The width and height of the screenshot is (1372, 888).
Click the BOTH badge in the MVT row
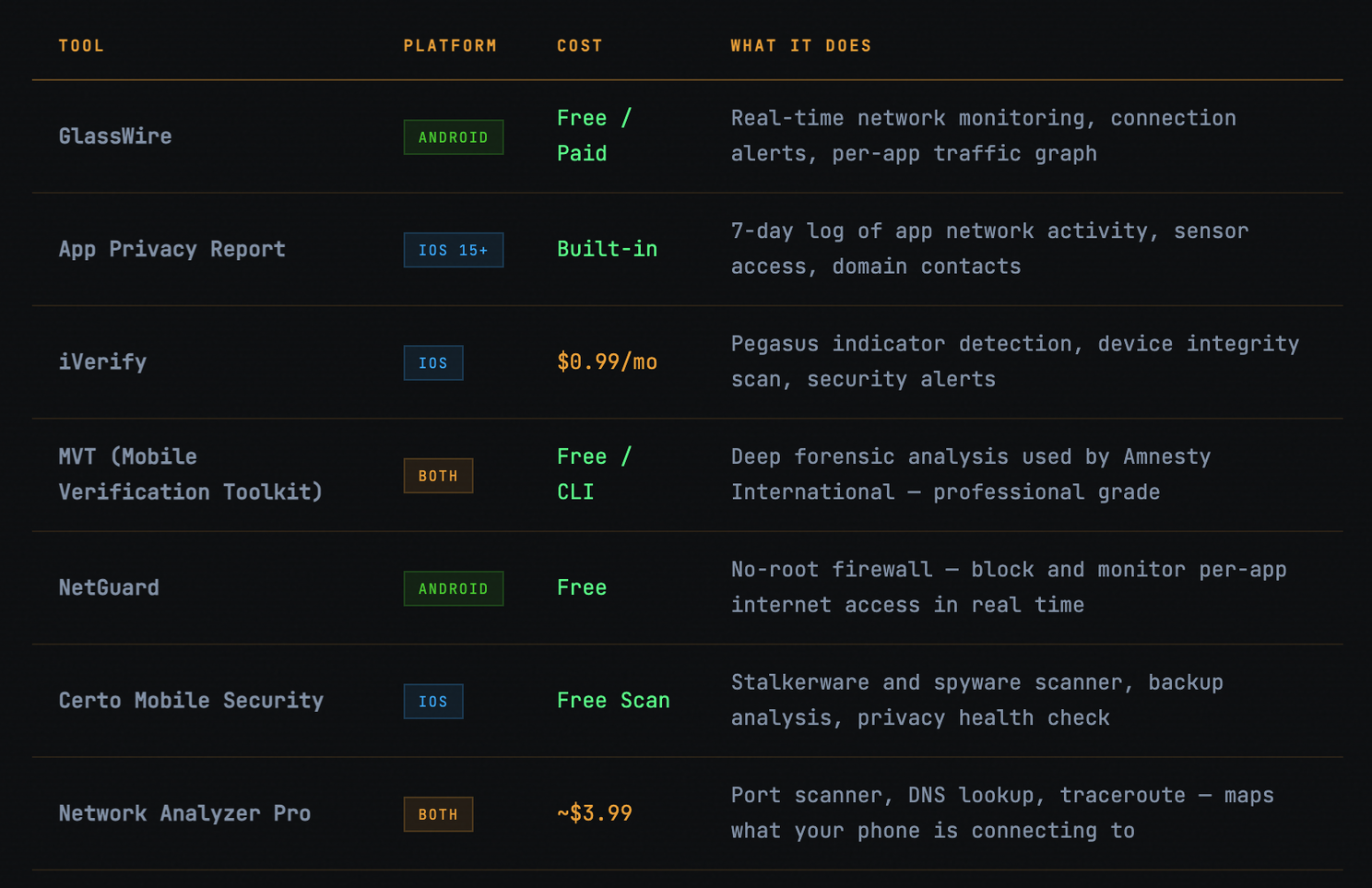(x=438, y=476)
